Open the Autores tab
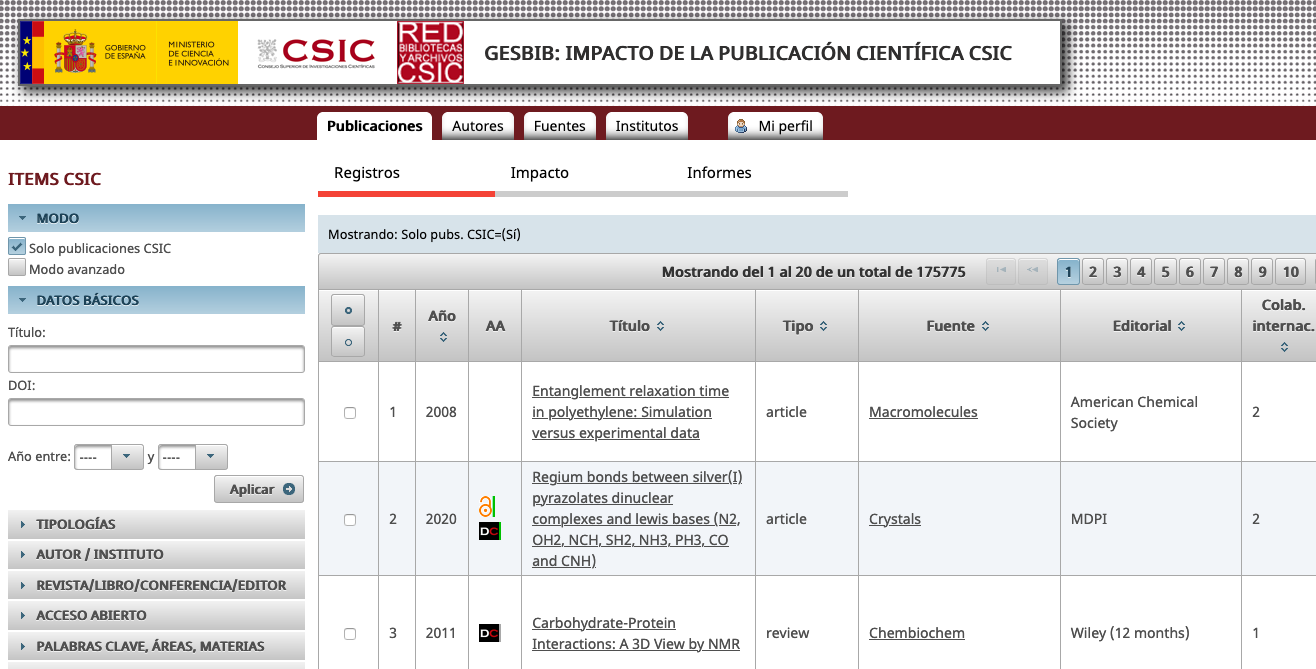The image size is (1316, 669). click(477, 126)
